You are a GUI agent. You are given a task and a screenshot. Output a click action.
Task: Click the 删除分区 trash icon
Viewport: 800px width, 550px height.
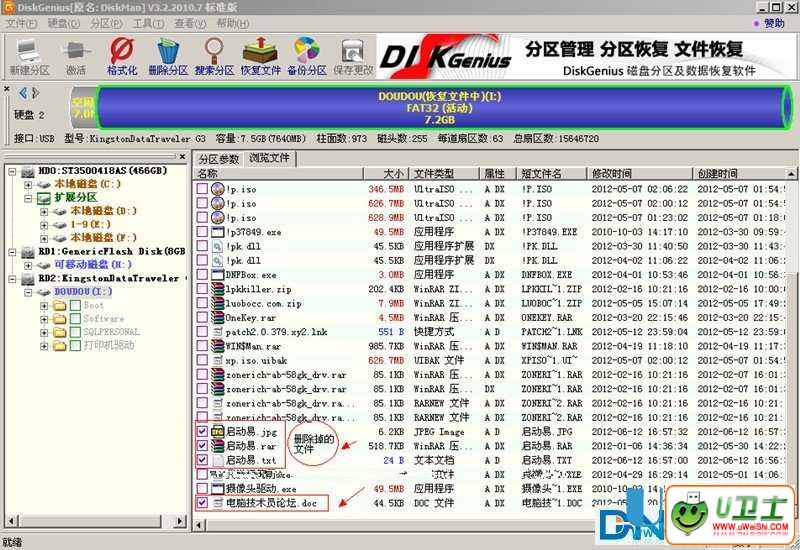coord(168,57)
